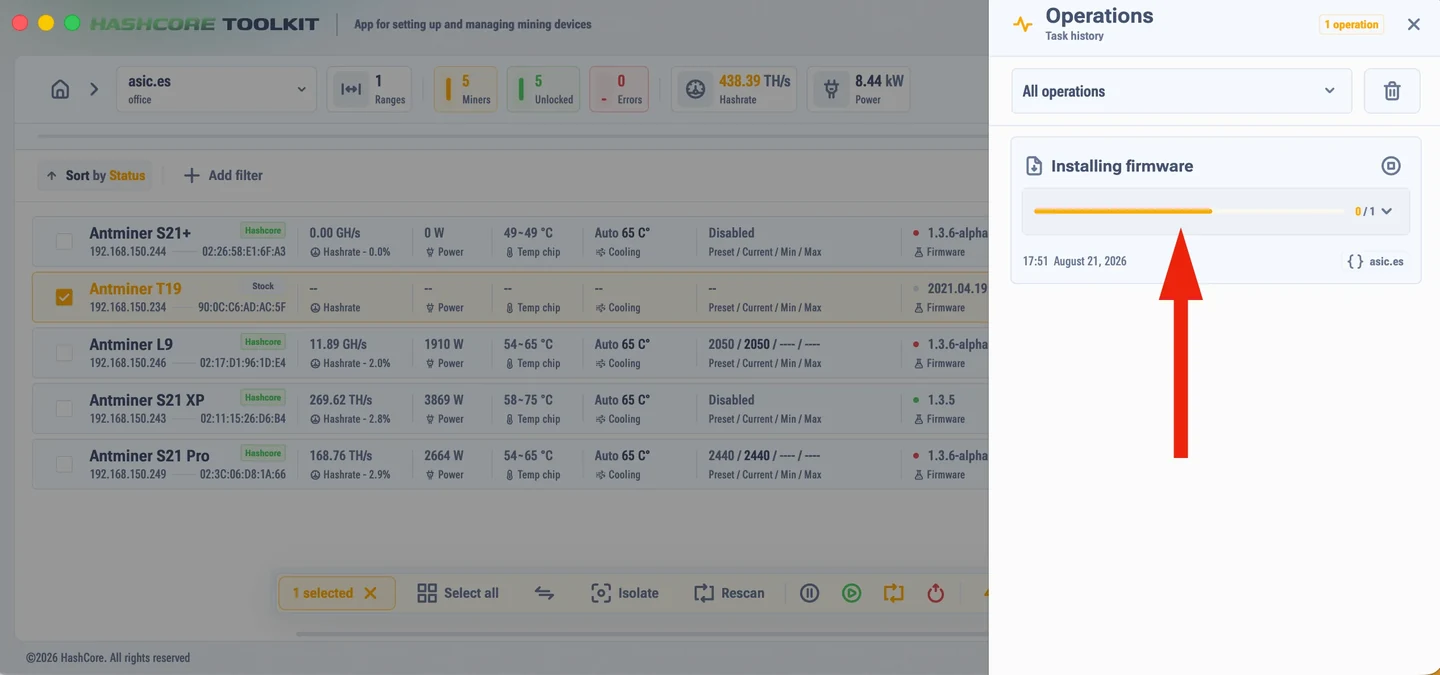
Task: Expand the 0/1 progress details chevron
Action: coord(1386,211)
